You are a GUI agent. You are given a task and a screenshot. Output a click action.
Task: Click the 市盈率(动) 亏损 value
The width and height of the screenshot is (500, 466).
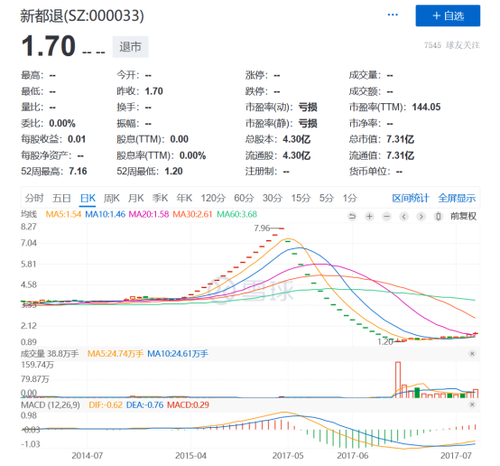[x=307, y=107]
